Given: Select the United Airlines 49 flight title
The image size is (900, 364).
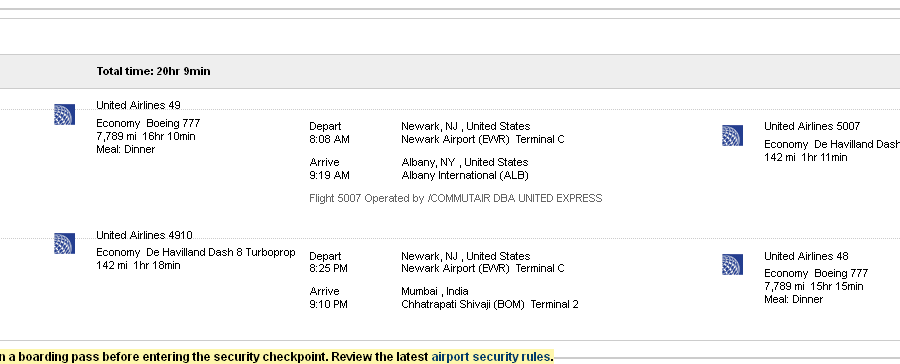Looking at the screenshot, I should (x=138, y=105).
